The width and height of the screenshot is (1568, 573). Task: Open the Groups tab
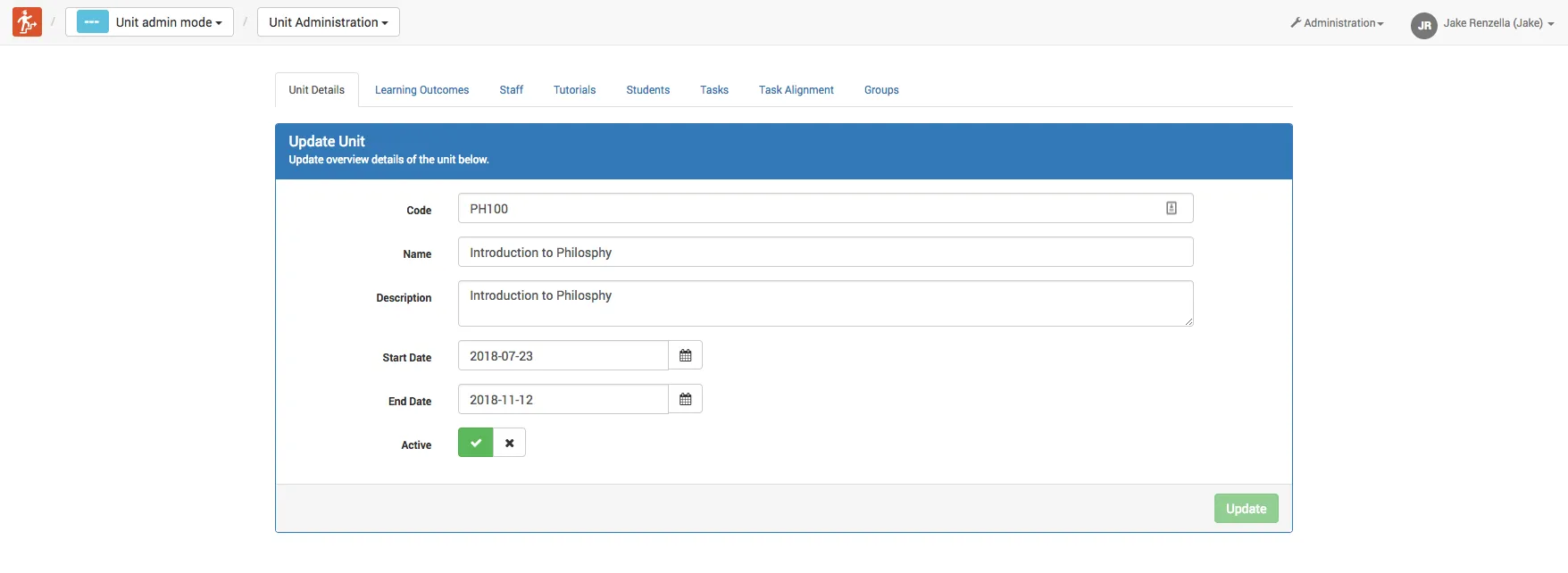881,90
